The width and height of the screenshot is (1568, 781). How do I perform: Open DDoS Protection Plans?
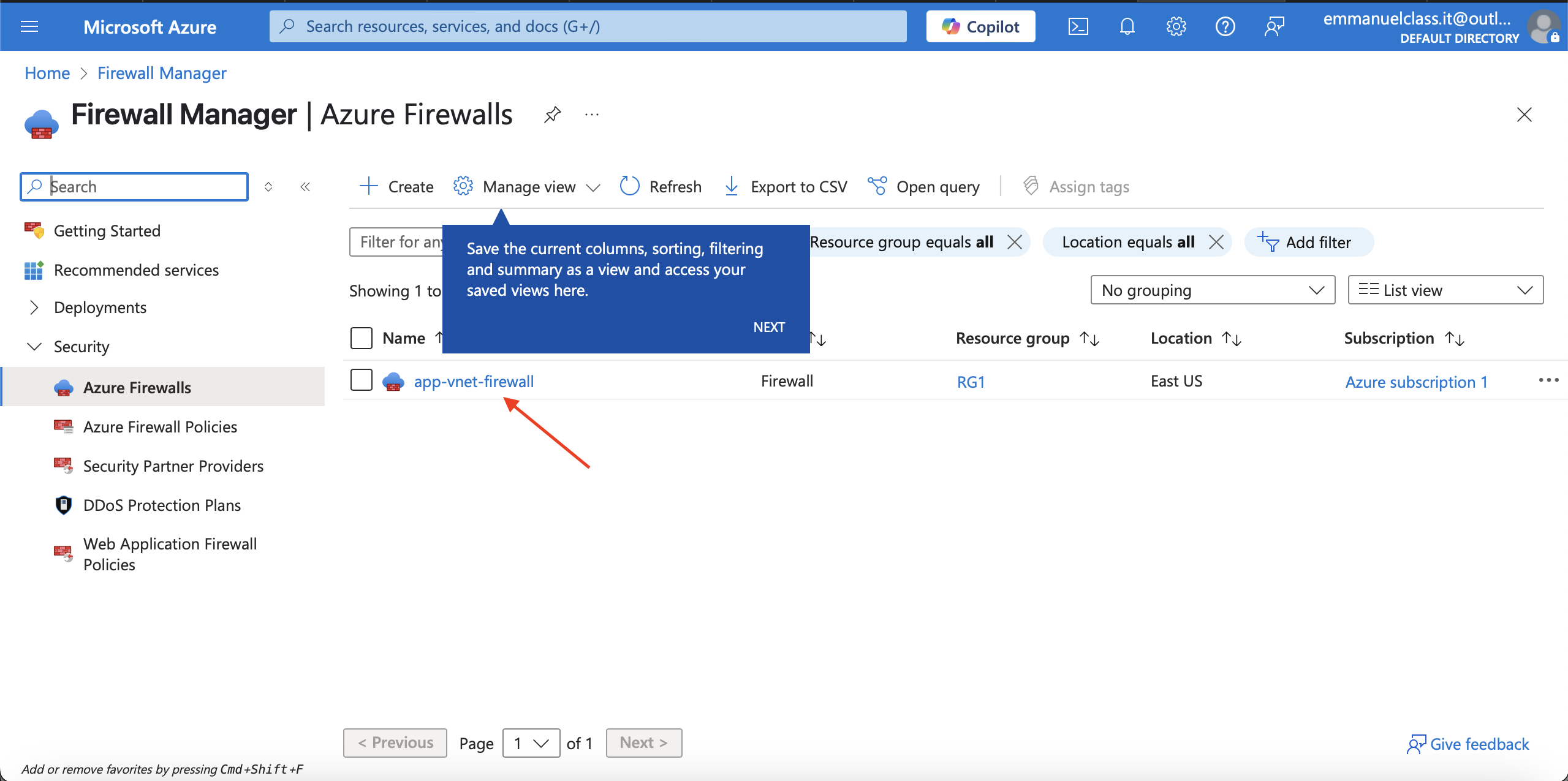162,505
